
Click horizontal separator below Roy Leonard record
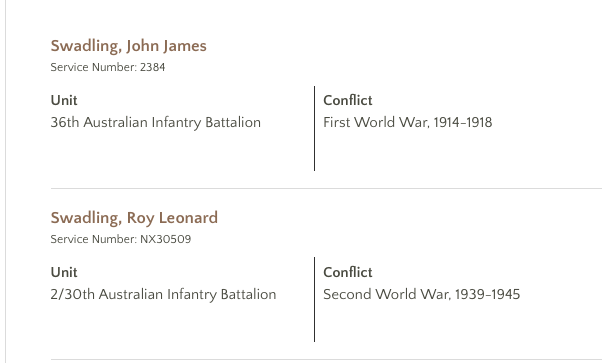(326, 360)
